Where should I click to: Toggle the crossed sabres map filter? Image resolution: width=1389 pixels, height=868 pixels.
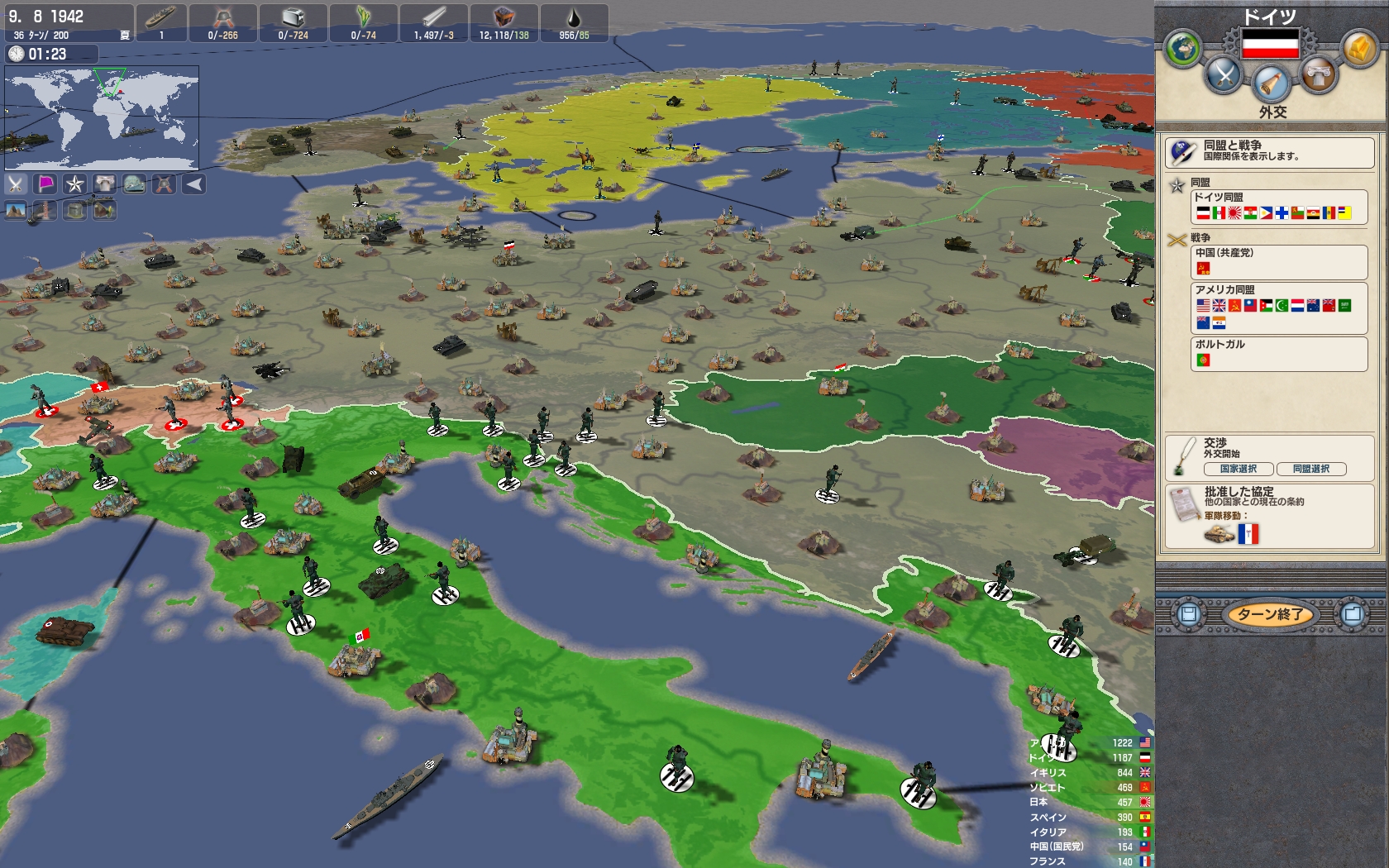point(16,184)
